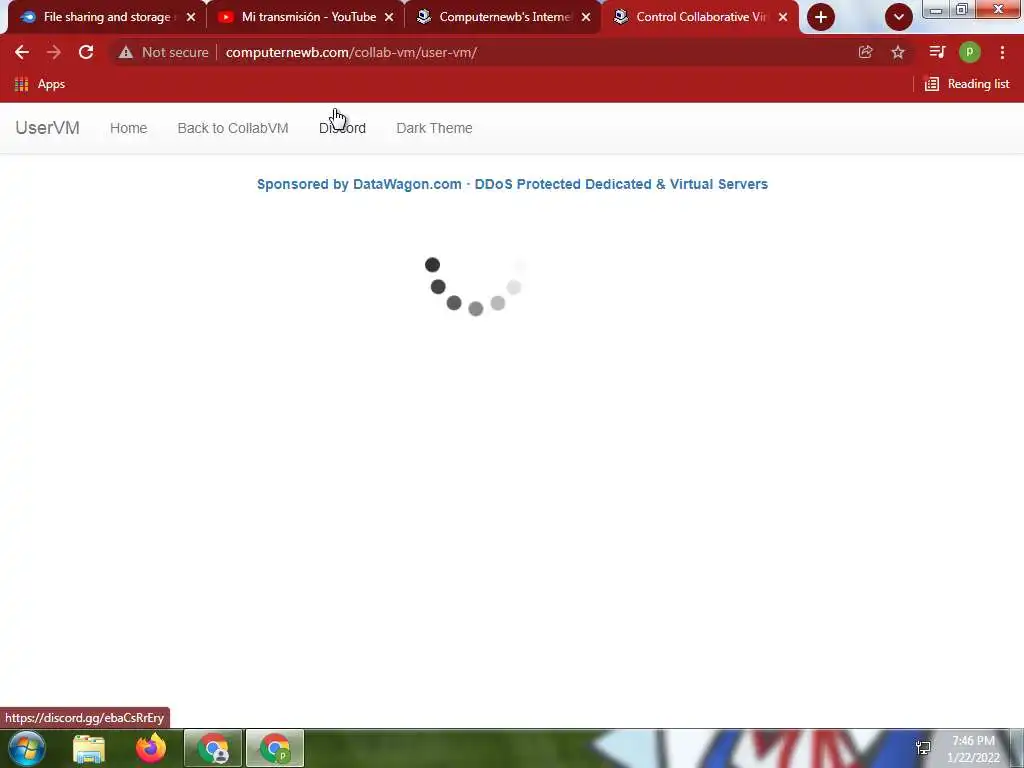Open the media control icon
1024x768 pixels.
937,52
